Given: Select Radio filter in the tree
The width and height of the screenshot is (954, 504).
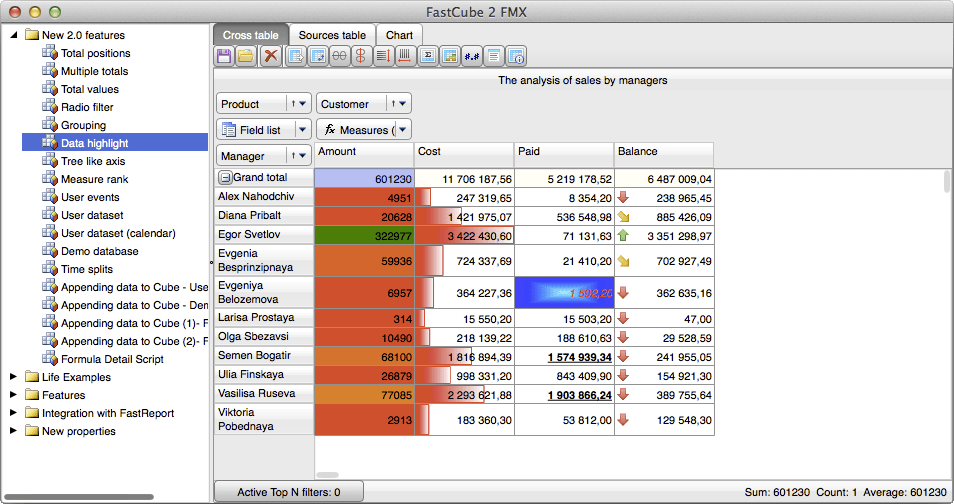Looking at the screenshot, I should [87, 107].
